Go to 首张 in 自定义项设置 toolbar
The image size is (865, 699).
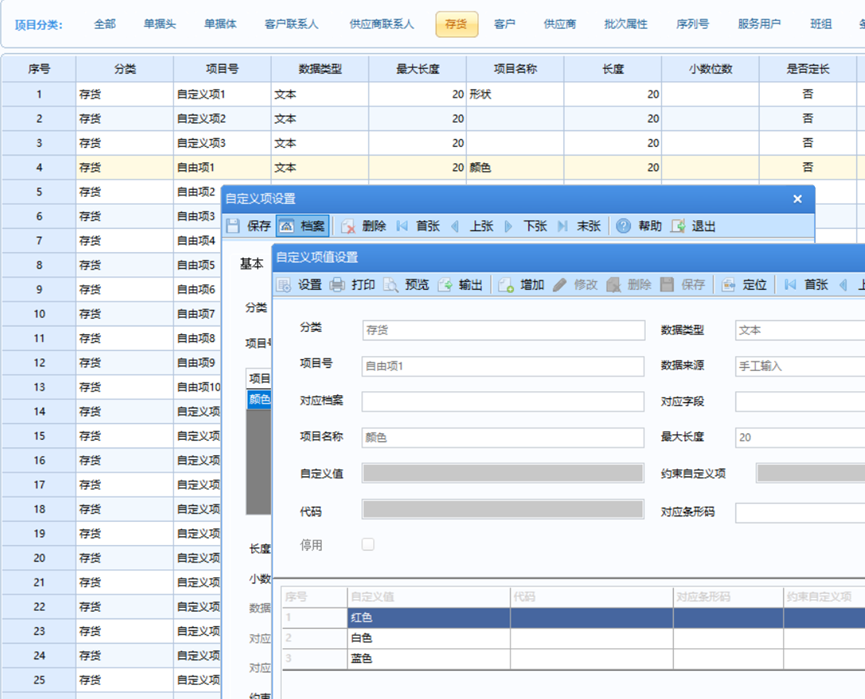click(418, 226)
